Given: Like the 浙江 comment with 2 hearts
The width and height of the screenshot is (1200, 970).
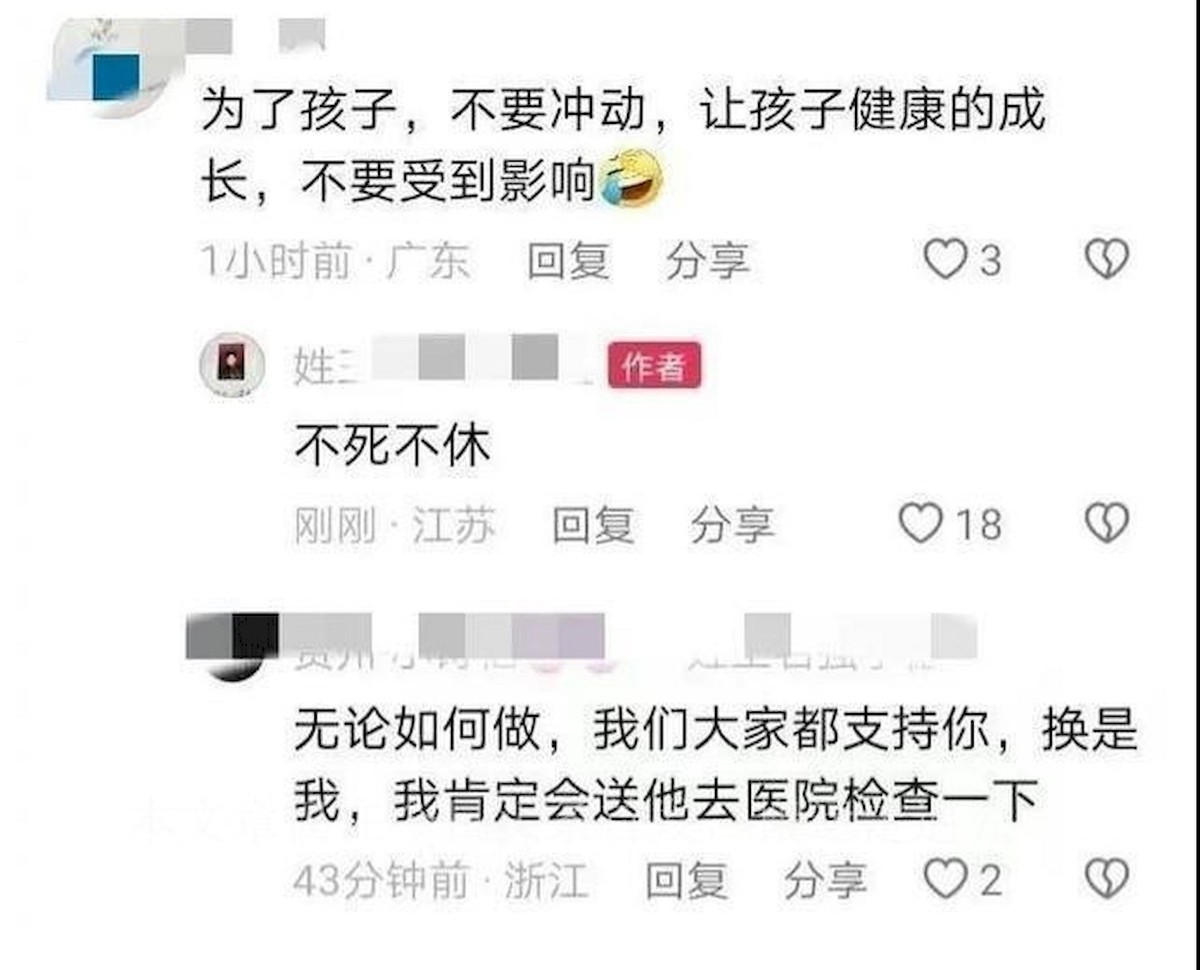Looking at the screenshot, I should click(942, 879).
